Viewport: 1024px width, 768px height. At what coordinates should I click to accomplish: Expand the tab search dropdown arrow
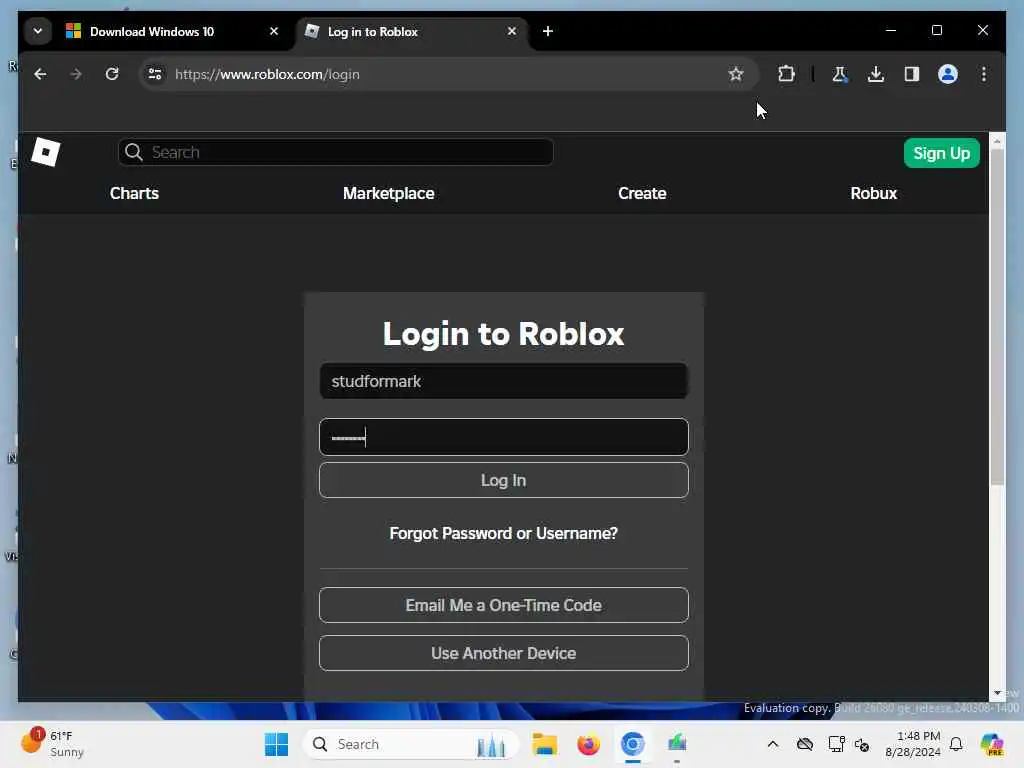coord(38,31)
